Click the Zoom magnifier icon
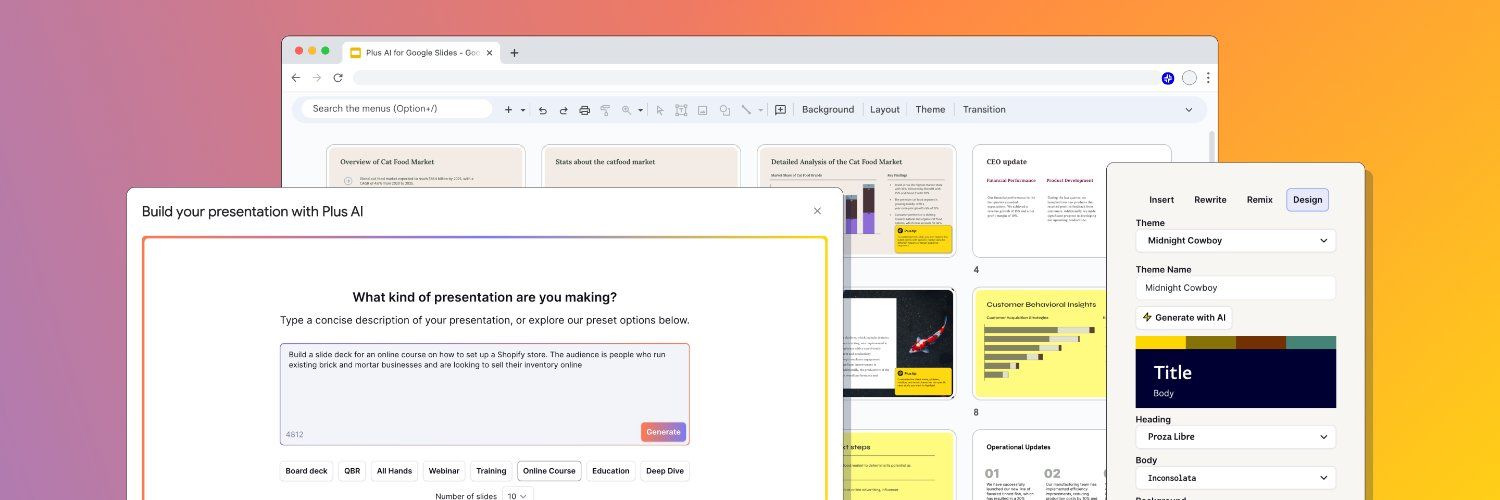1500x500 pixels. [x=627, y=110]
